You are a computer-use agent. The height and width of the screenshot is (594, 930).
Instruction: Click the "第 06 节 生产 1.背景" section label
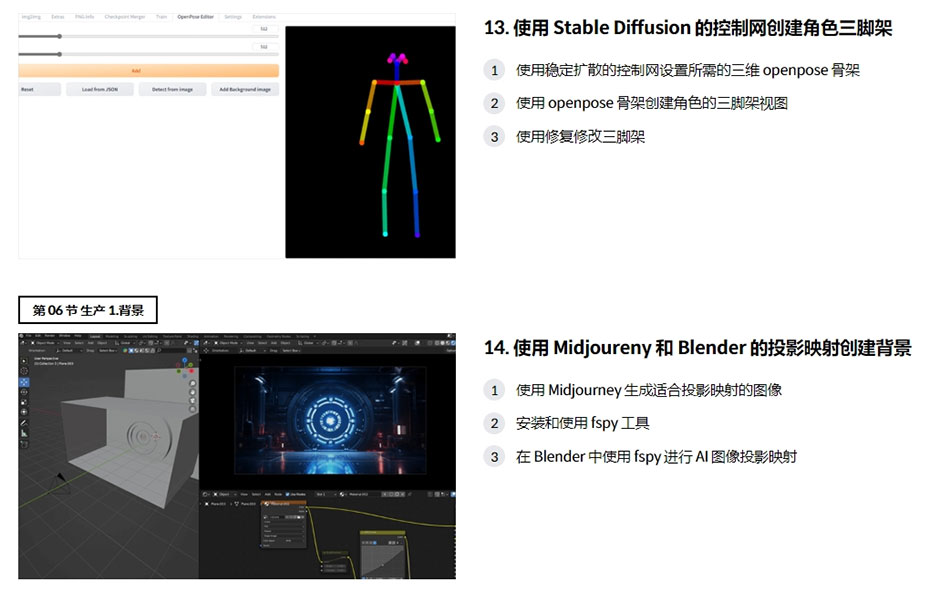point(88,310)
